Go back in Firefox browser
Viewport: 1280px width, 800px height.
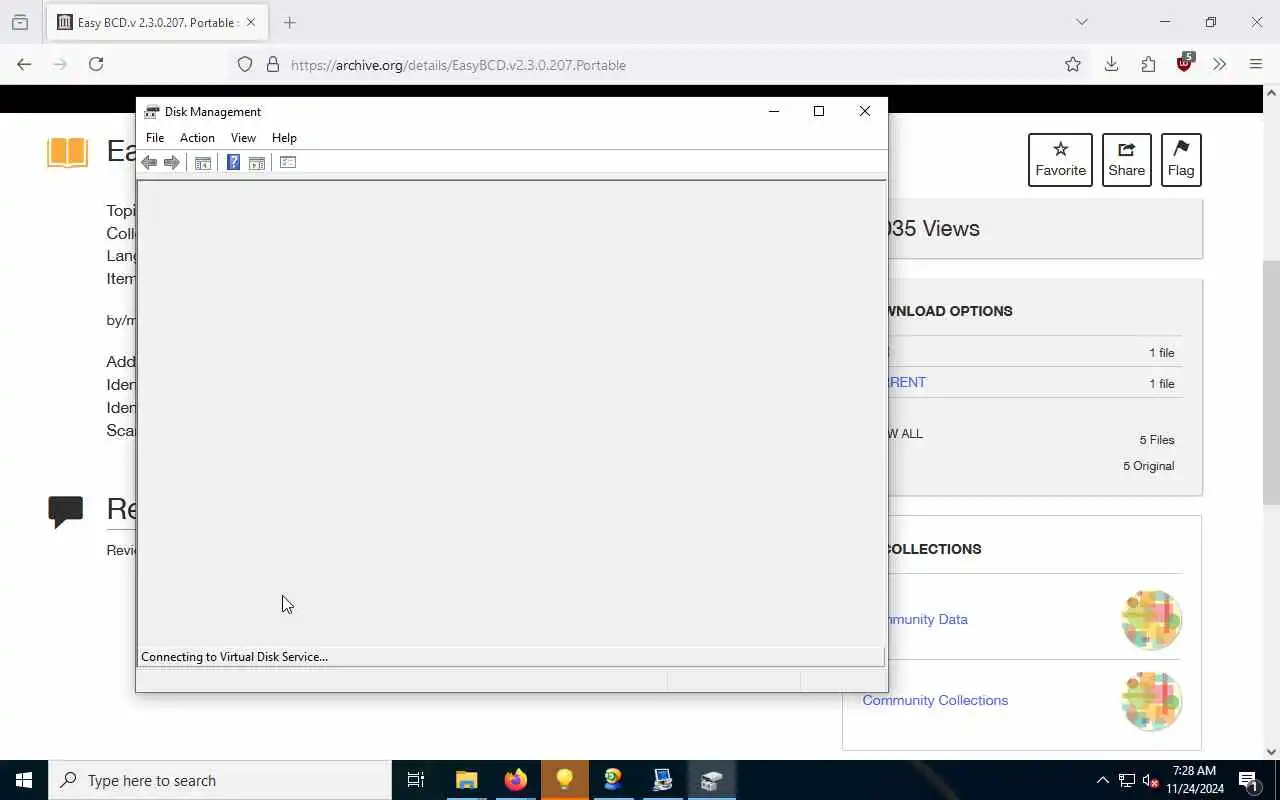[24, 64]
